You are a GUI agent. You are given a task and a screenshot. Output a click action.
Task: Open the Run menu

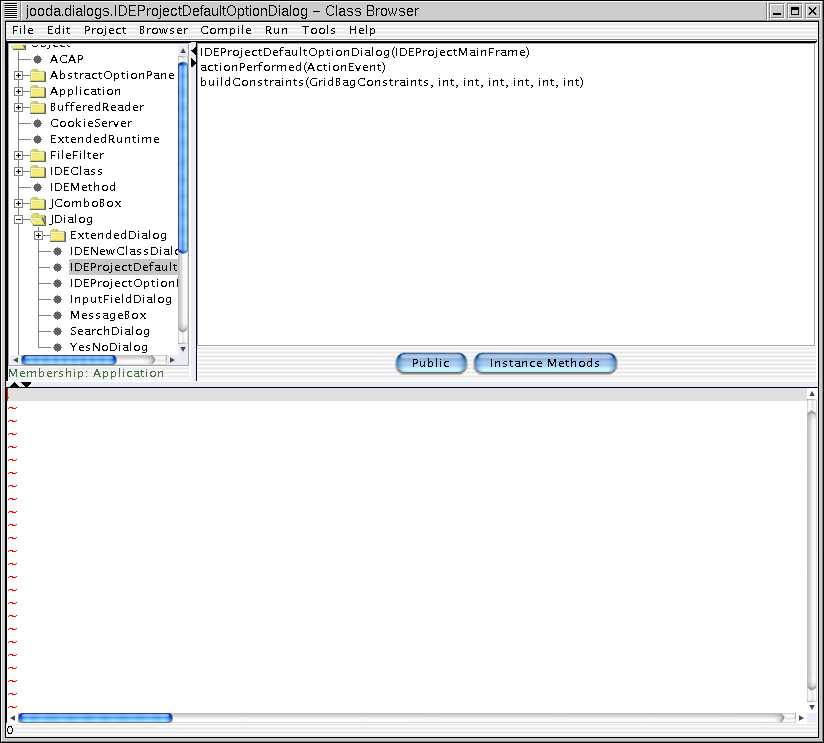click(276, 30)
